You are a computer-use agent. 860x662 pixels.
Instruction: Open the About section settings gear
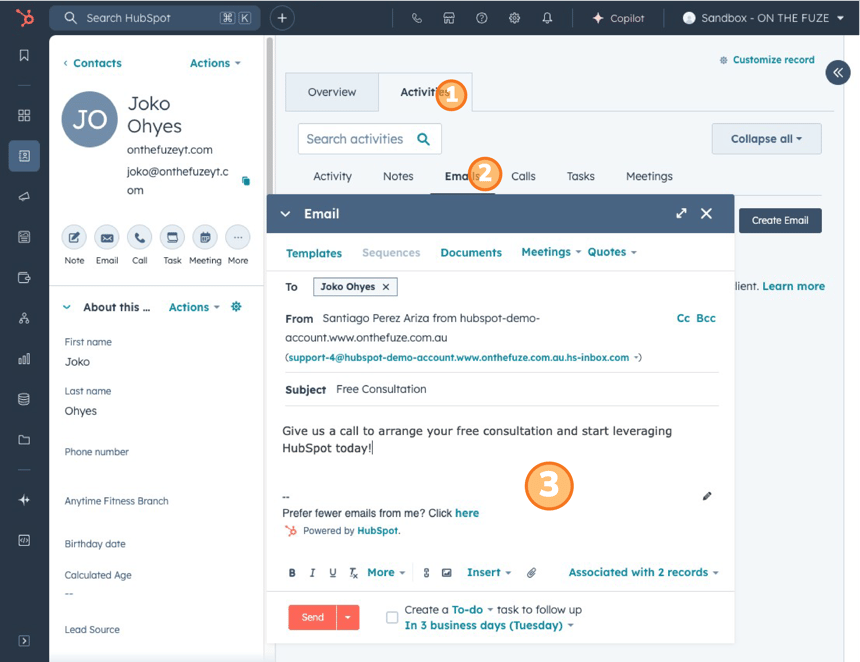tap(236, 307)
